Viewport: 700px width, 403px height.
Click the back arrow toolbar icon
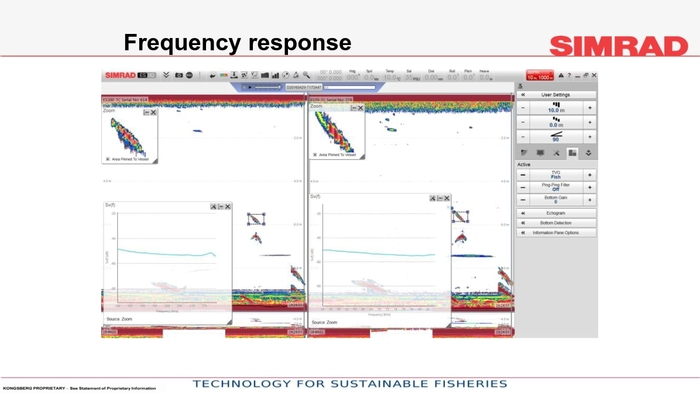click(212, 75)
